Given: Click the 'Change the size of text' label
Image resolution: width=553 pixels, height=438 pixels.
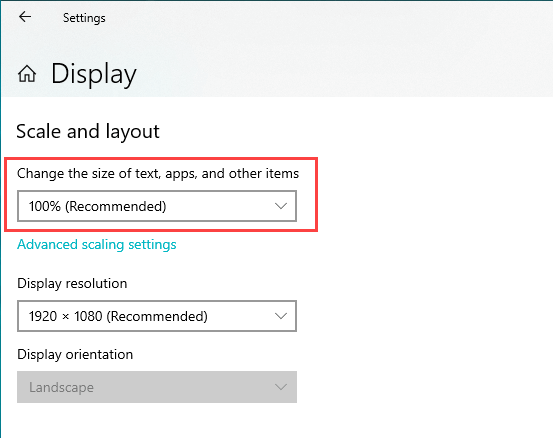Looking at the screenshot, I should (x=158, y=174).
